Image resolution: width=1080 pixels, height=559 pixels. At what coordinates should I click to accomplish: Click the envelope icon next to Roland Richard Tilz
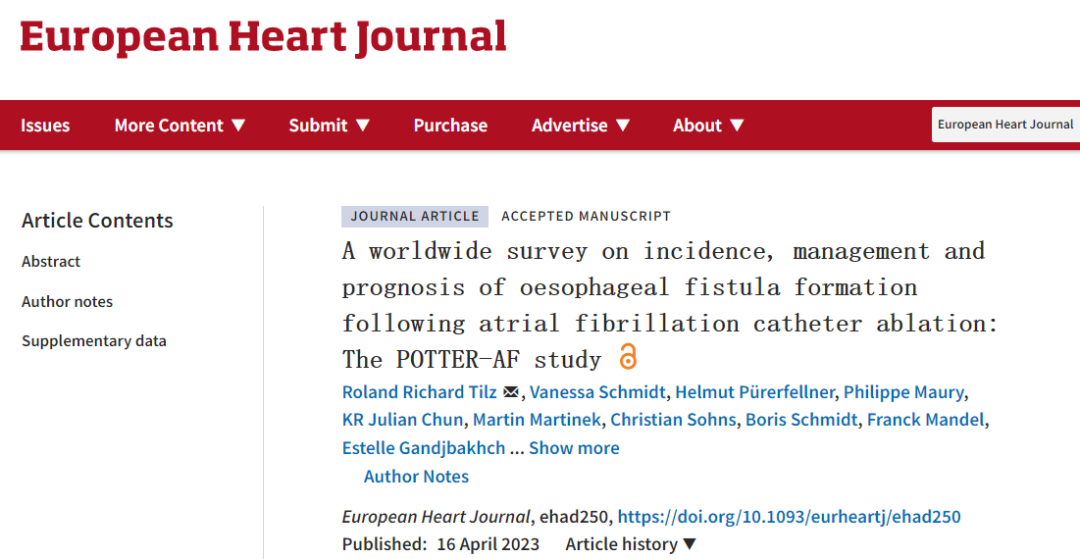pos(510,392)
